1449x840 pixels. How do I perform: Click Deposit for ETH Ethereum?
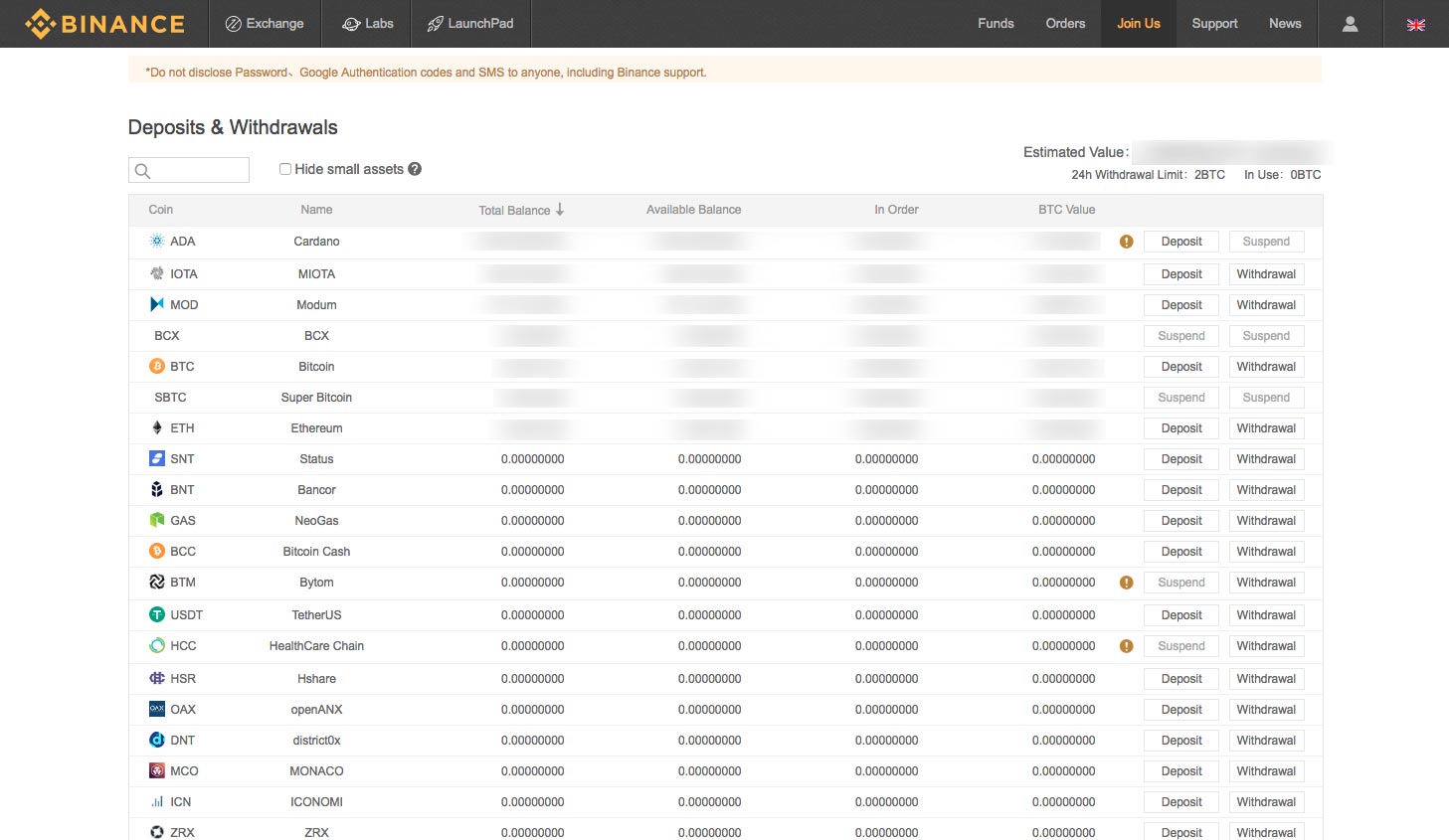[1181, 428]
